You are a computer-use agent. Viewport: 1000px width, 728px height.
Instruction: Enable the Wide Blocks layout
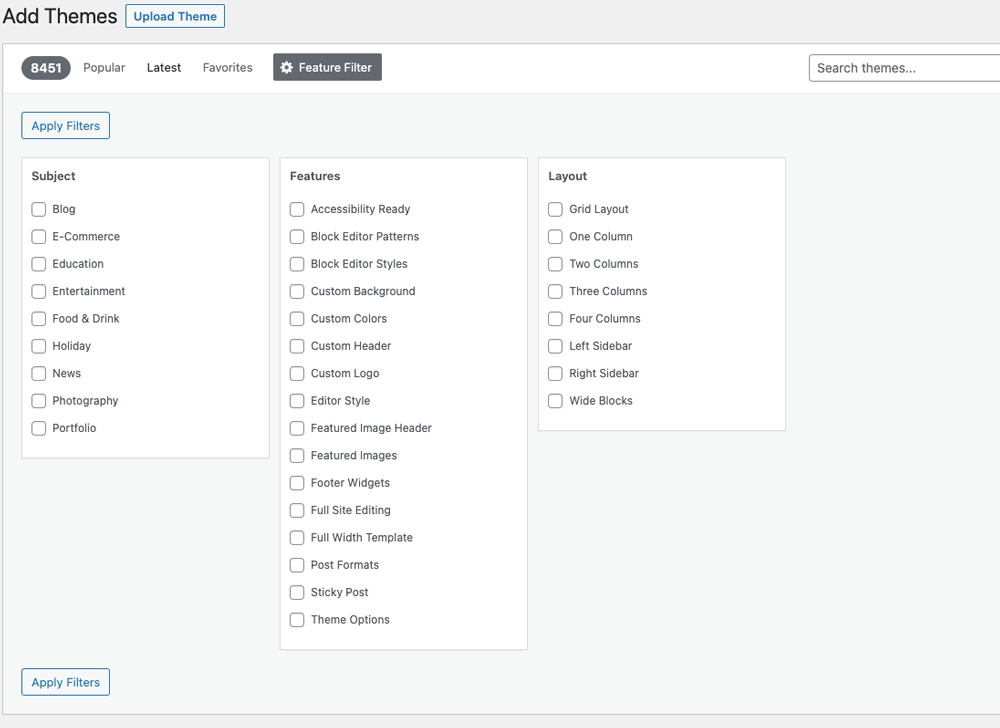555,400
